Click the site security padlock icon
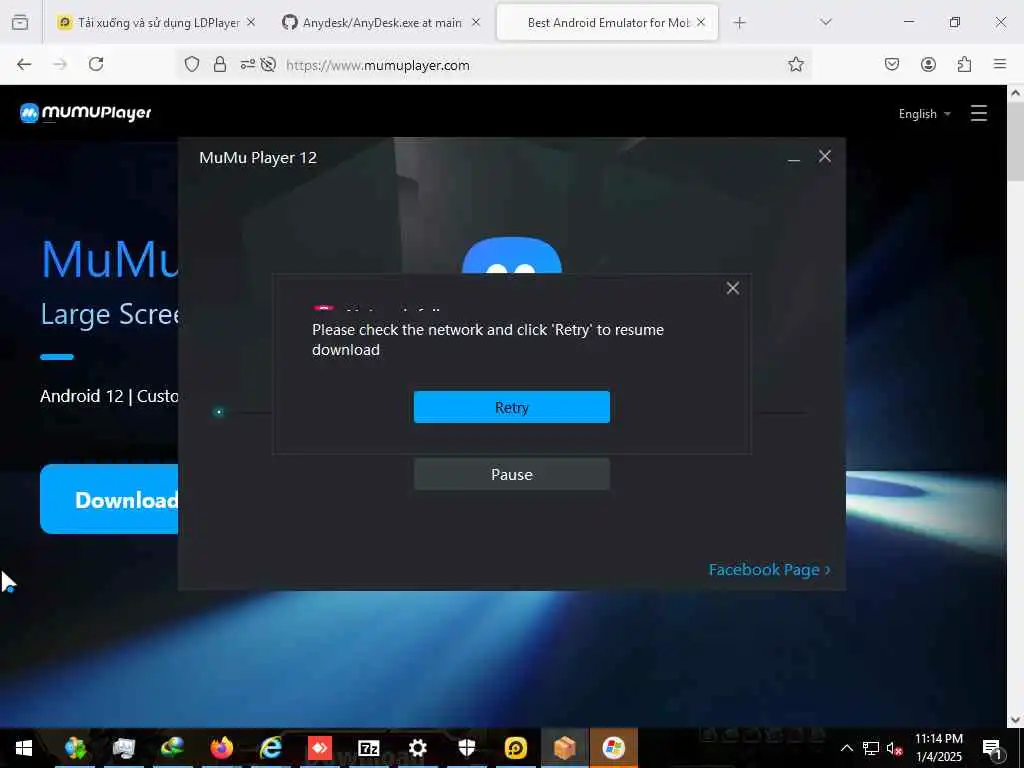 point(220,64)
